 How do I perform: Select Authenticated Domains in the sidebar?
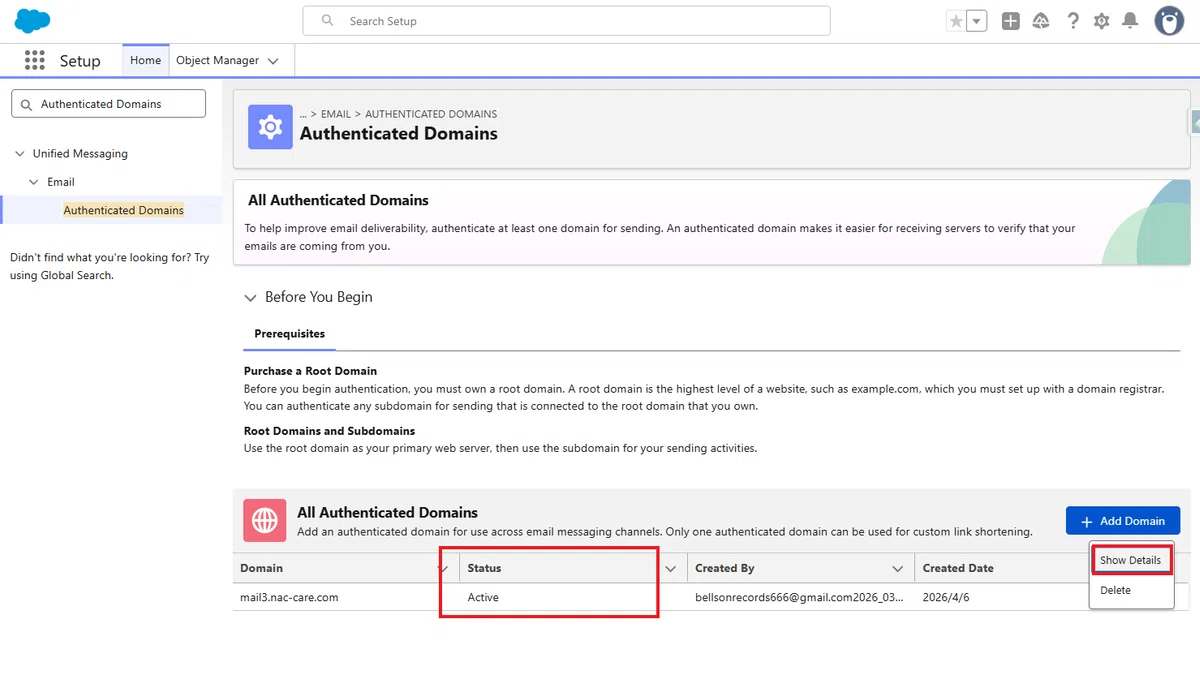tap(124, 210)
